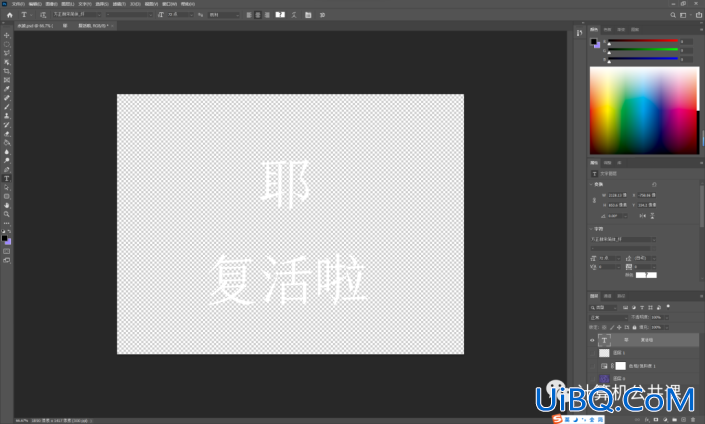Open the collapsed History panel icon
This screenshot has height=424, width=705.
pyautogui.click(x=579, y=32)
